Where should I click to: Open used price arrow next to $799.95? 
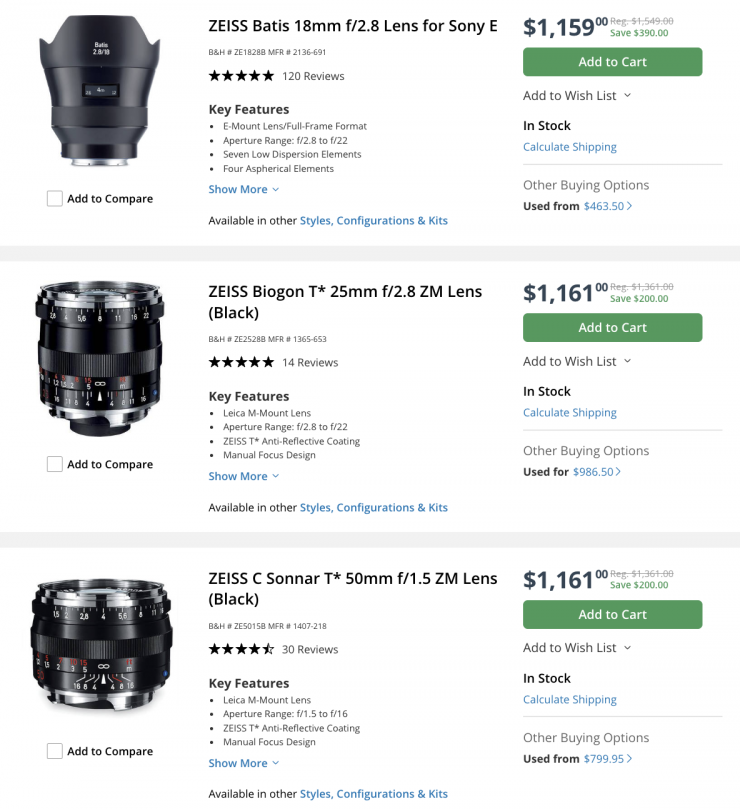(629, 759)
